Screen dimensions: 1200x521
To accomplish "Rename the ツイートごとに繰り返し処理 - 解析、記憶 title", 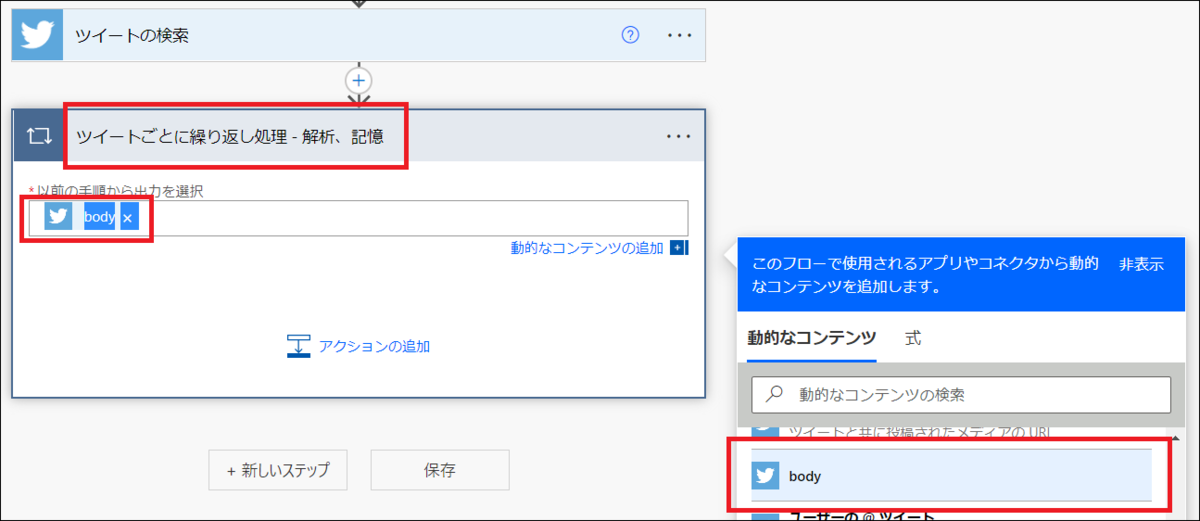I will [229, 136].
